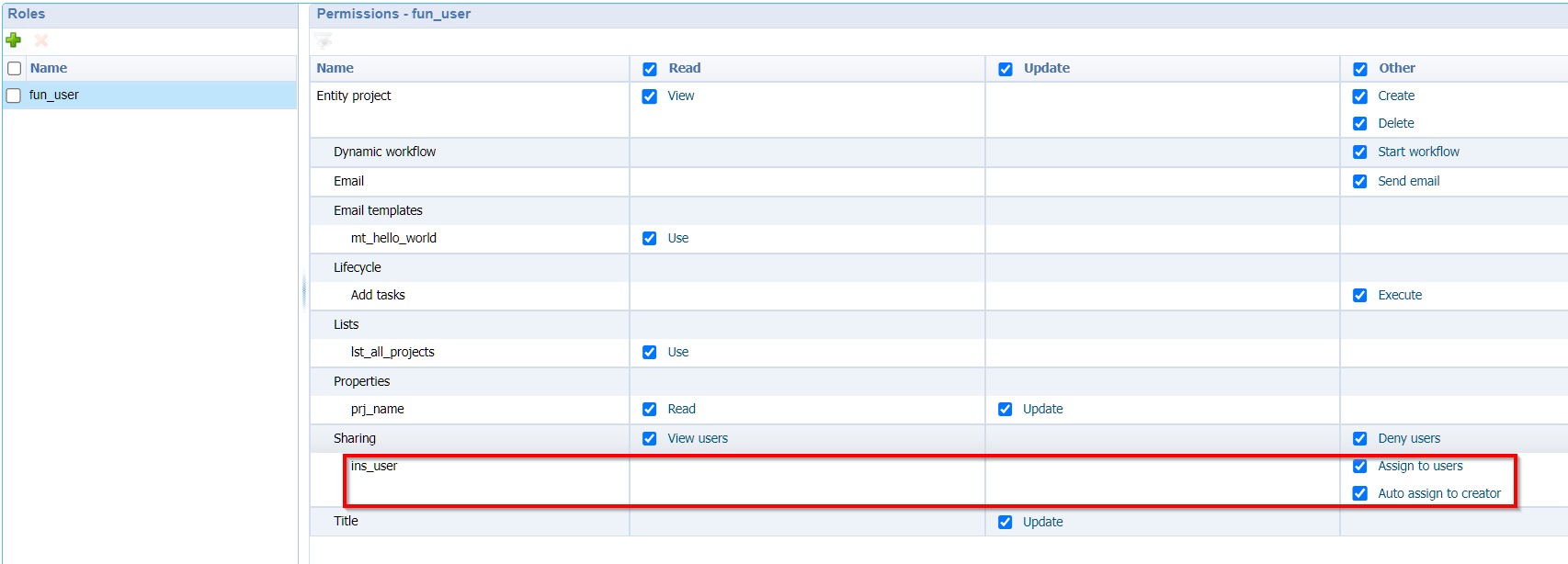Screen dimensions: 1568x564
Task: Click the splitter handle between the panels
Action: pyautogui.click(x=303, y=292)
